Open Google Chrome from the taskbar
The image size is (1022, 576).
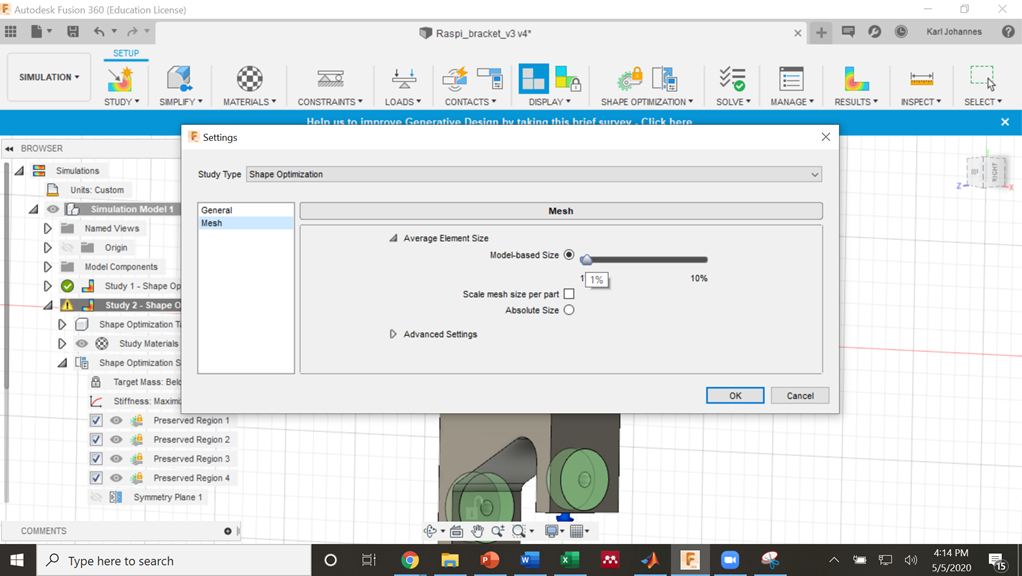point(409,560)
